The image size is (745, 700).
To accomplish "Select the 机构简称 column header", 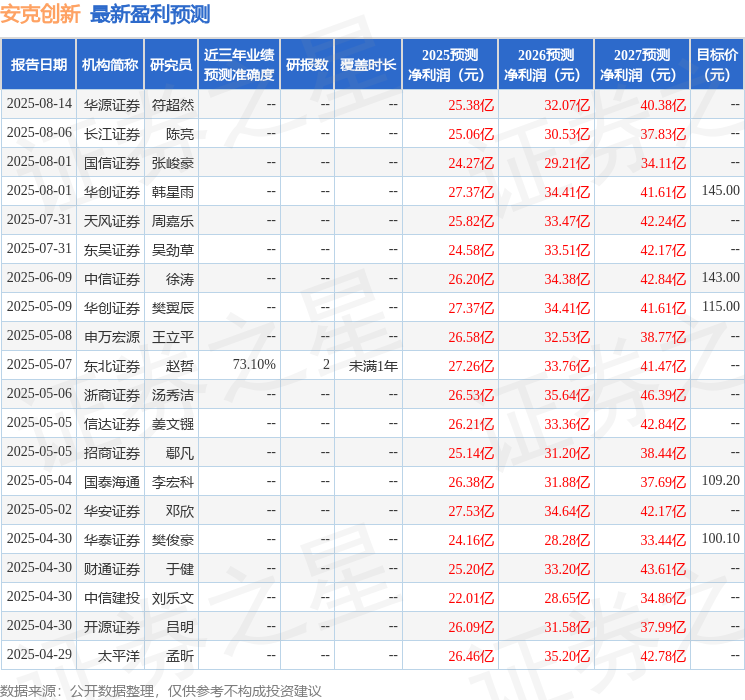I will [x=110, y=65].
